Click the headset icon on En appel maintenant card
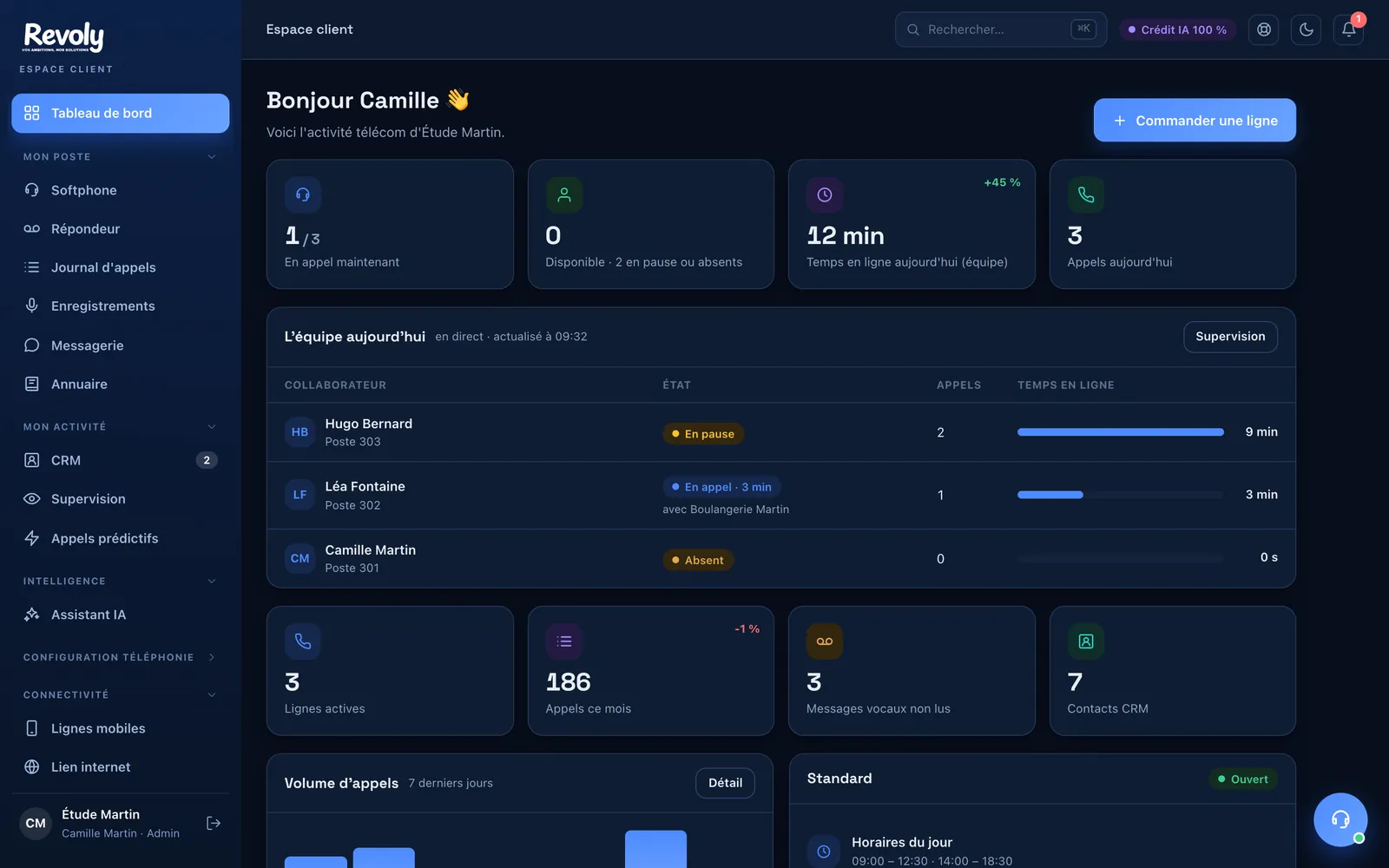Image resolution: width=1389 pixels, height=868 pixels. coord(303,195)
